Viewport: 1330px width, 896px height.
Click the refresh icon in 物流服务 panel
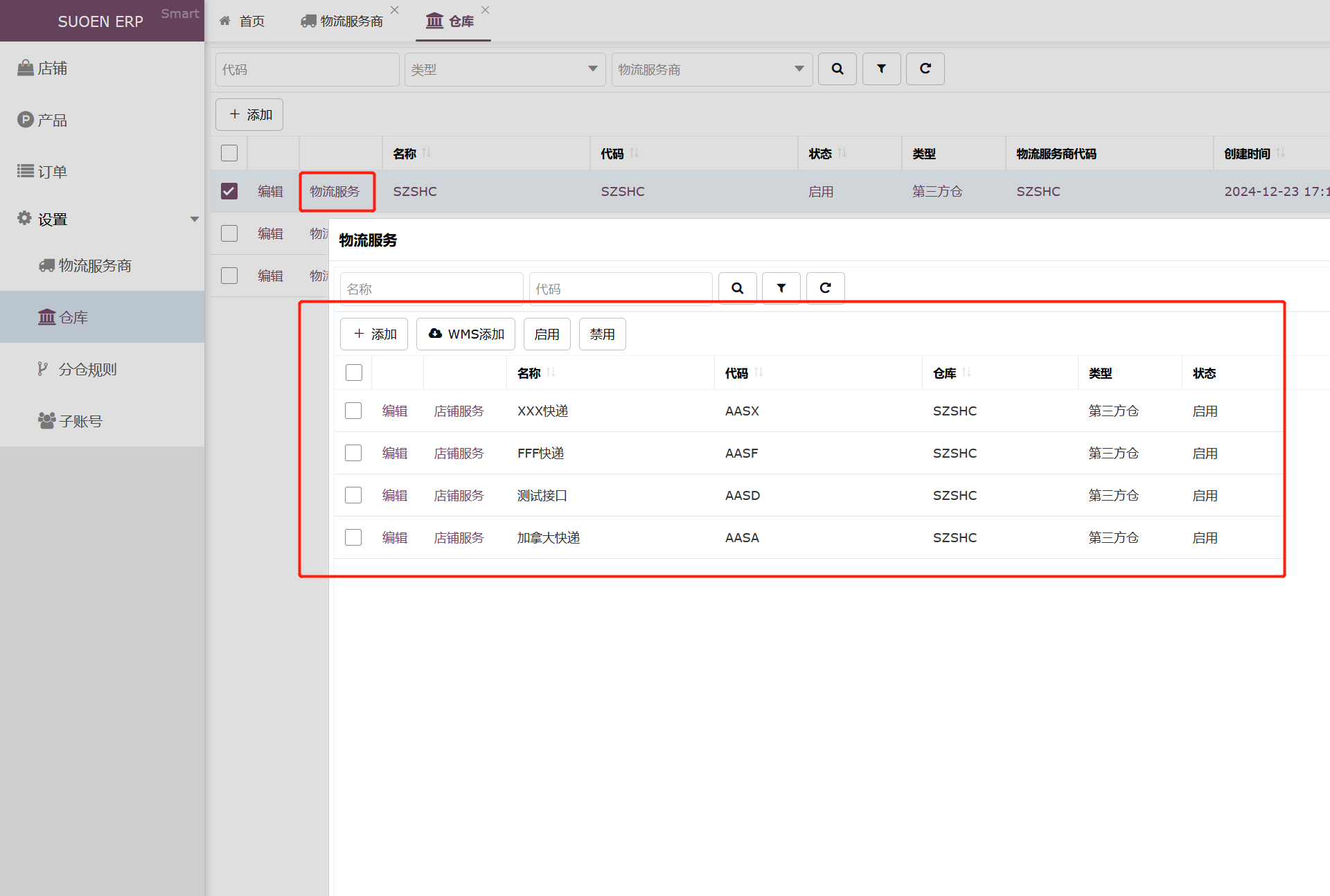tap(825, 288)
